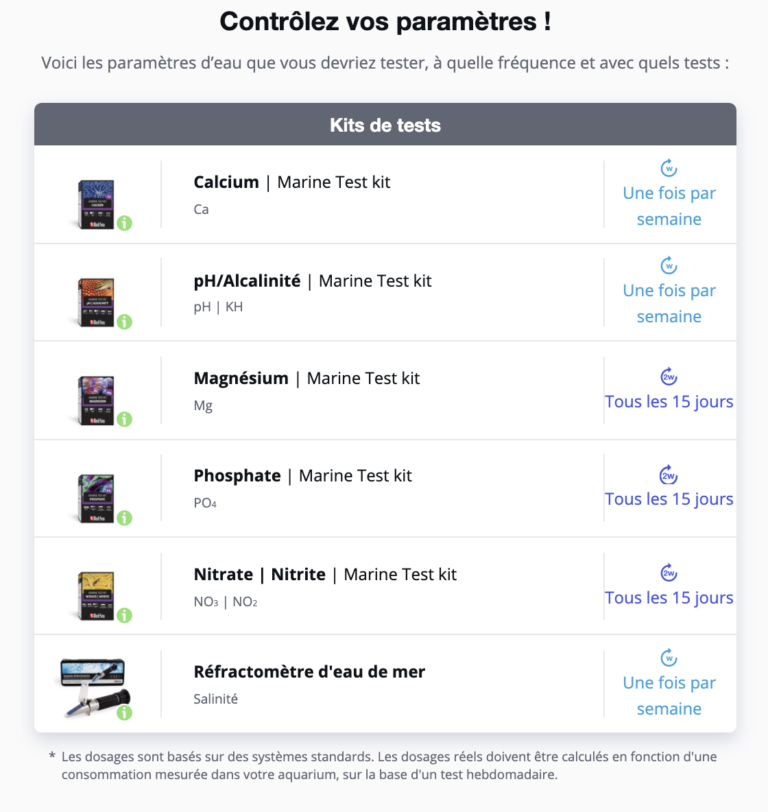Click the green info icon on refractometer

[124, 712]
